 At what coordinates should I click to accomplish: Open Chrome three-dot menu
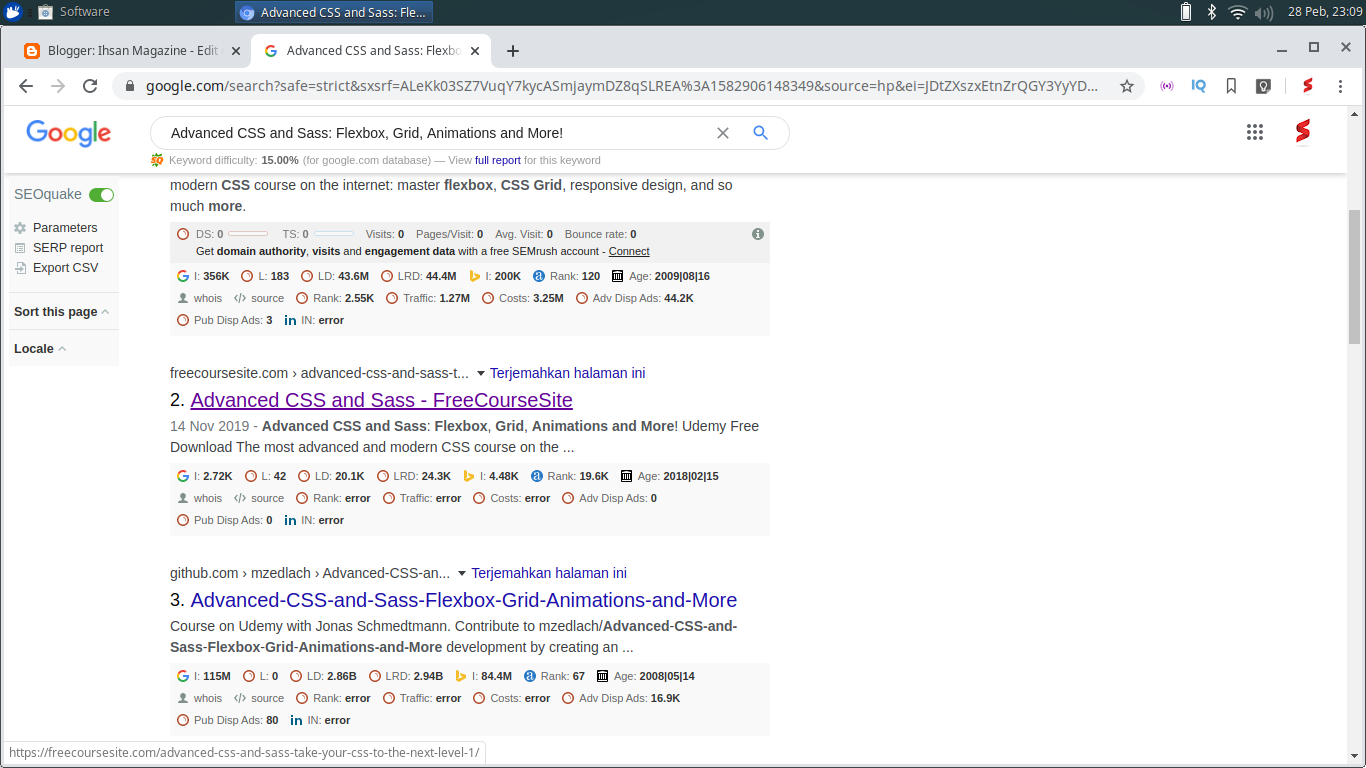click(1340, 86)
